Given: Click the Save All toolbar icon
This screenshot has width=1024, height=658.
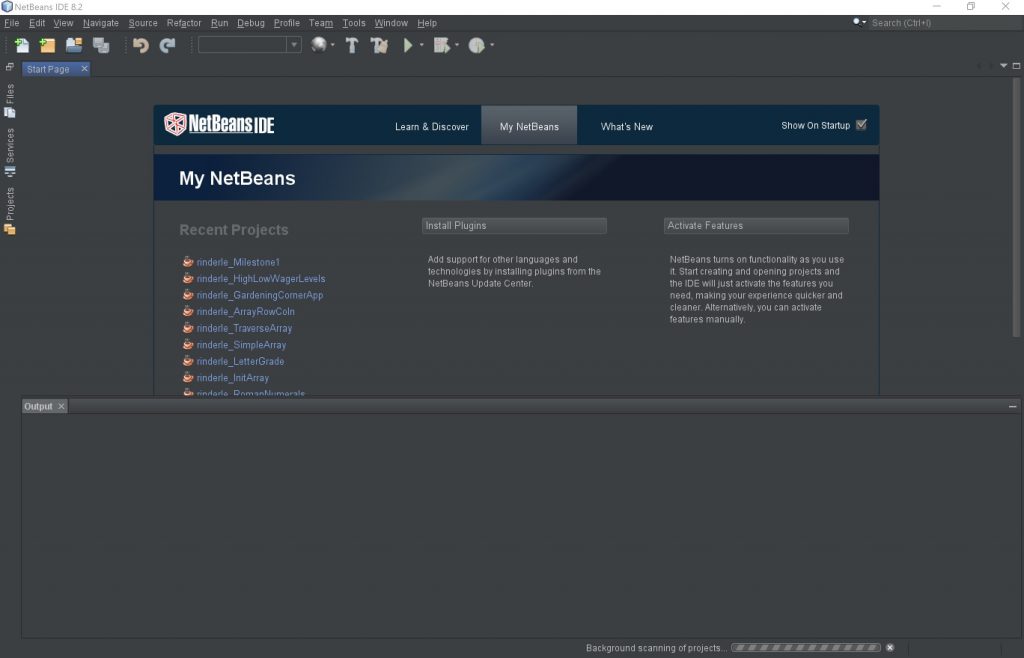Looking at the screenshot, I should pyautogui.click(x=101, y=45).
